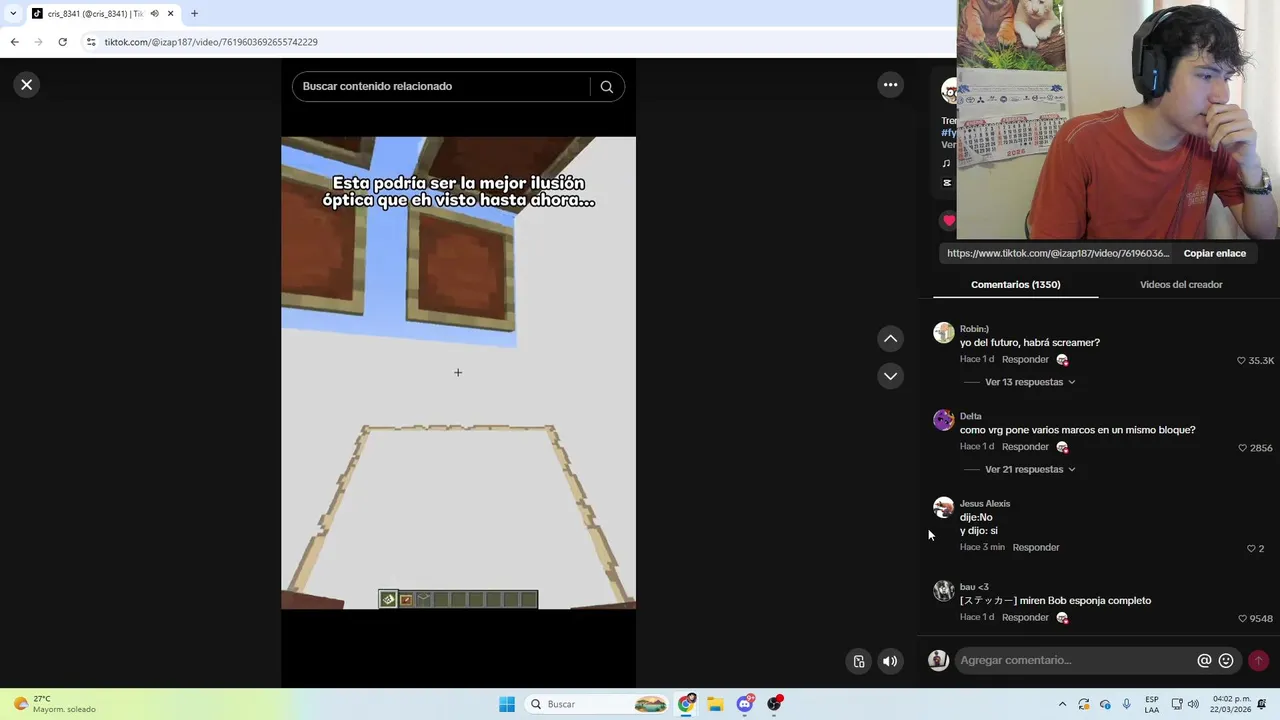Click the browser back arrow

pyautogui.click(x=14, y=42)
